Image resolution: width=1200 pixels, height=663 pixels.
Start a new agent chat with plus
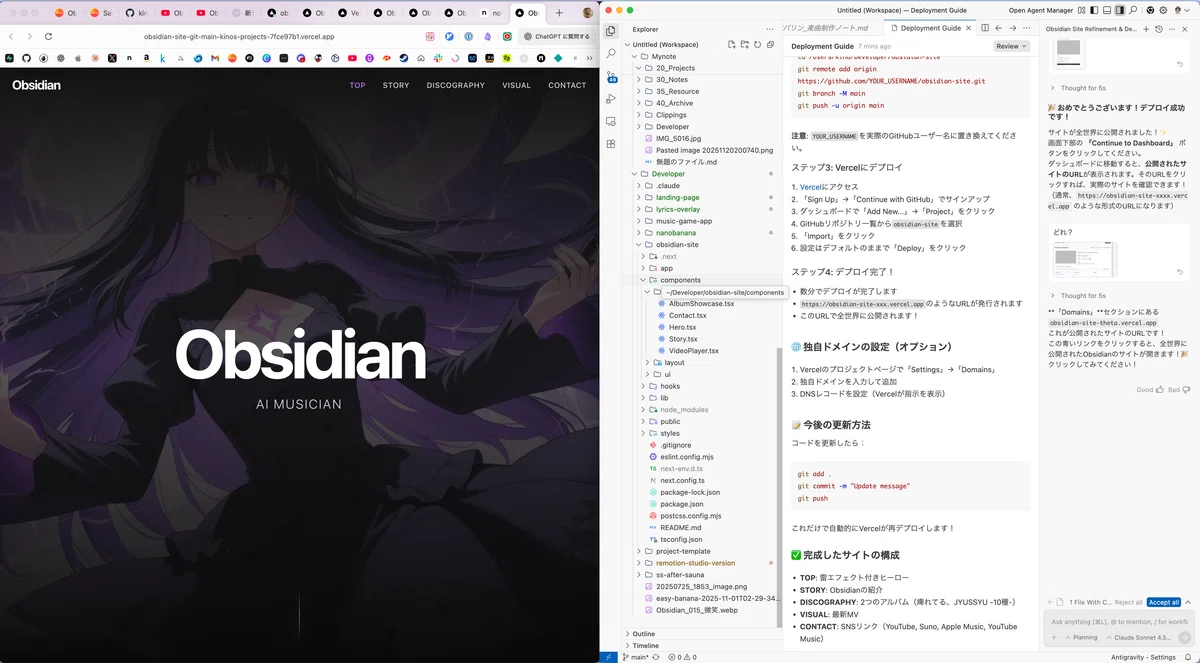click(x=1146, y=29)
